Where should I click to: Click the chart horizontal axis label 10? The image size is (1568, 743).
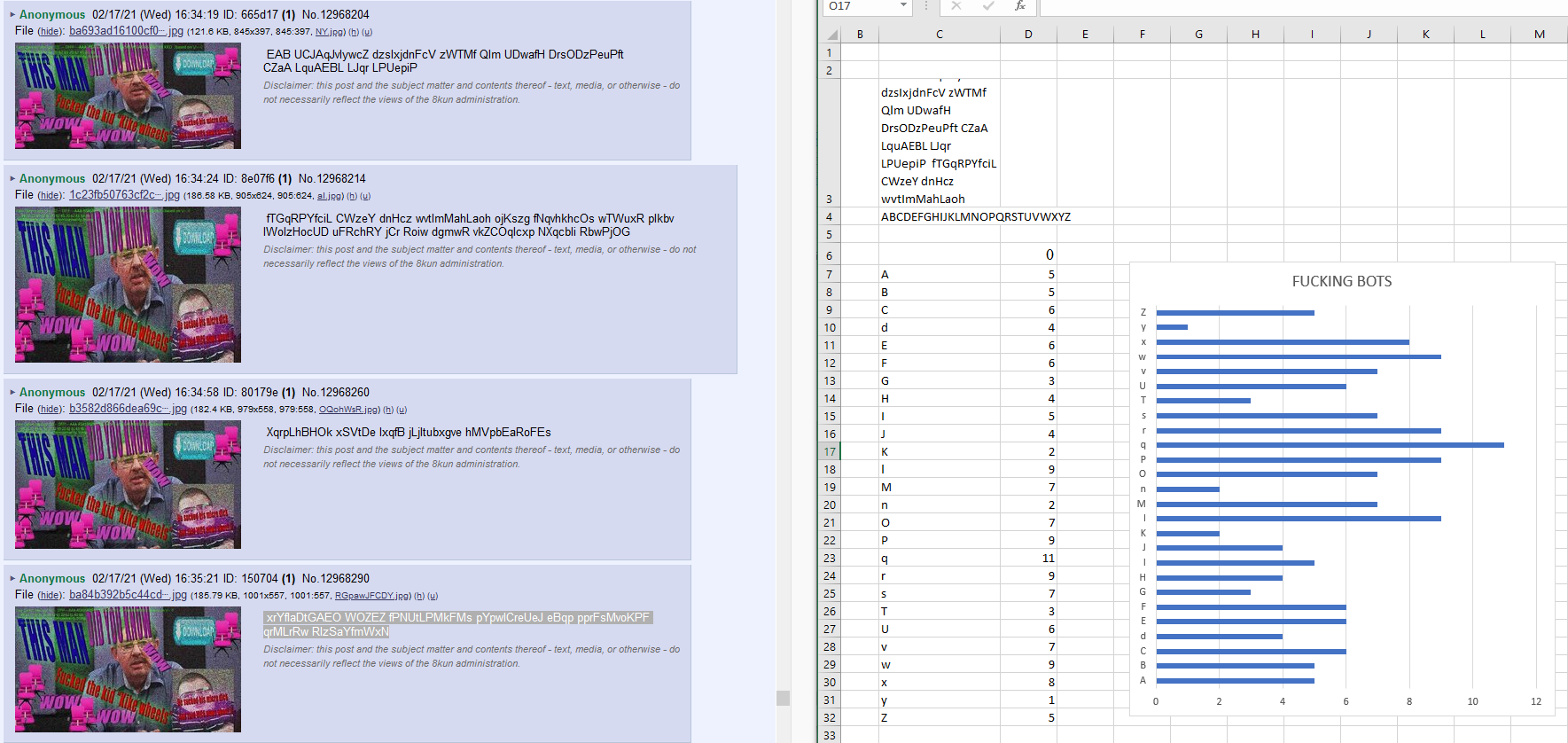point(1472,701)
